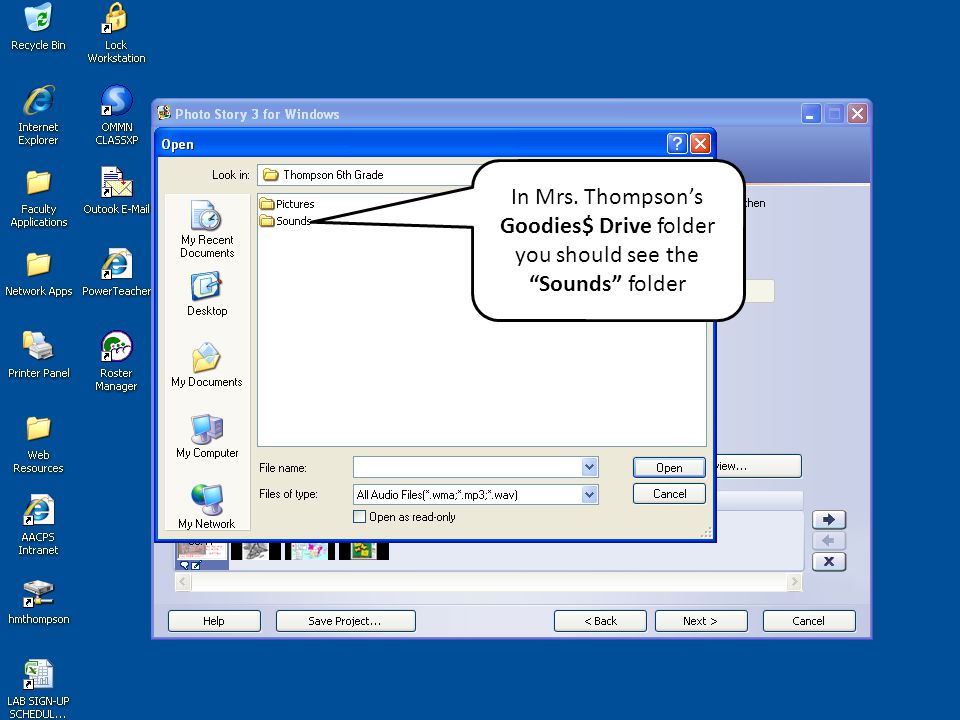960x720 pixels.
Task: Open the OMMN CLASSXP shortcut
Action: coord(116,115)
